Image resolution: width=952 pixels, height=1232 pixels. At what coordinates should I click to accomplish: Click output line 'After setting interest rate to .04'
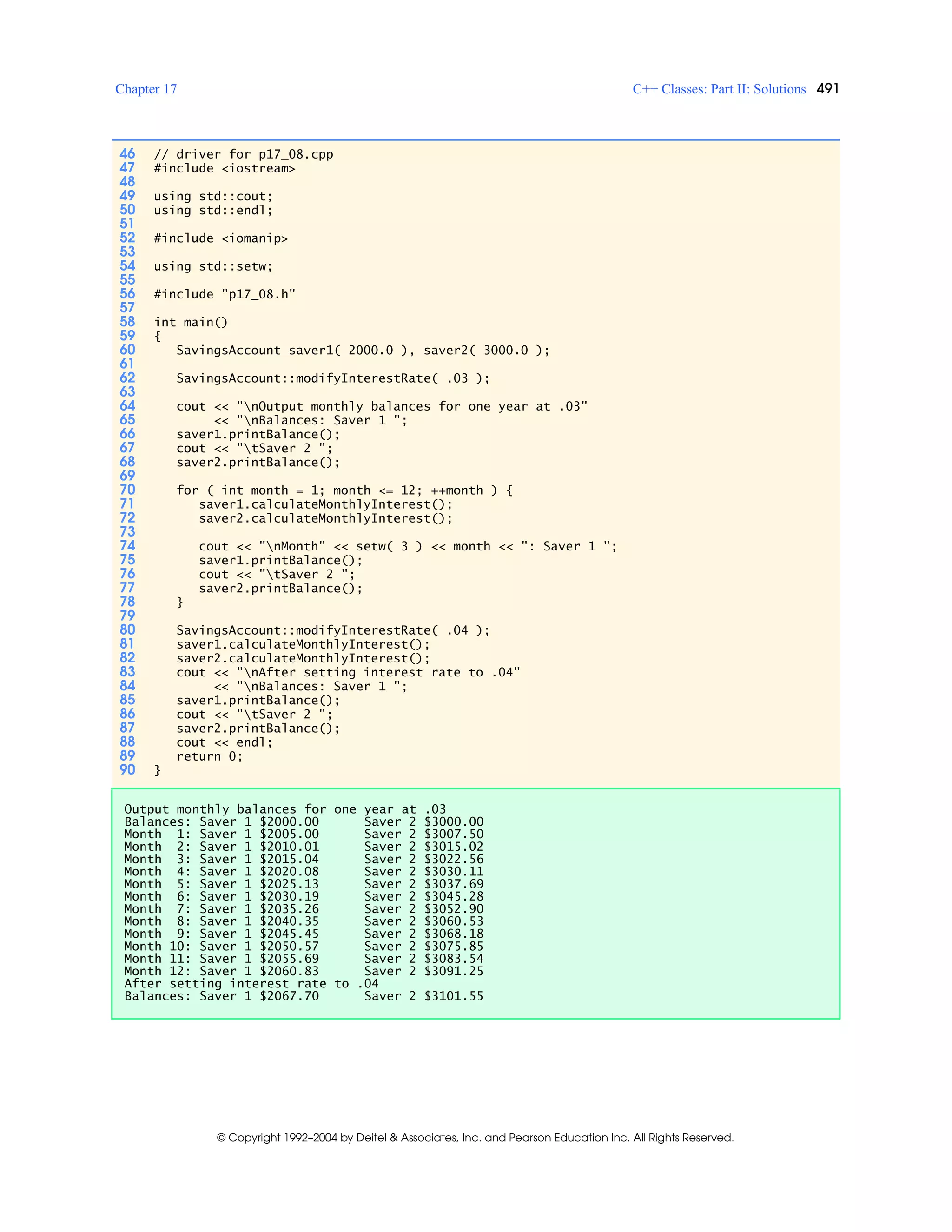click(251, 983)
